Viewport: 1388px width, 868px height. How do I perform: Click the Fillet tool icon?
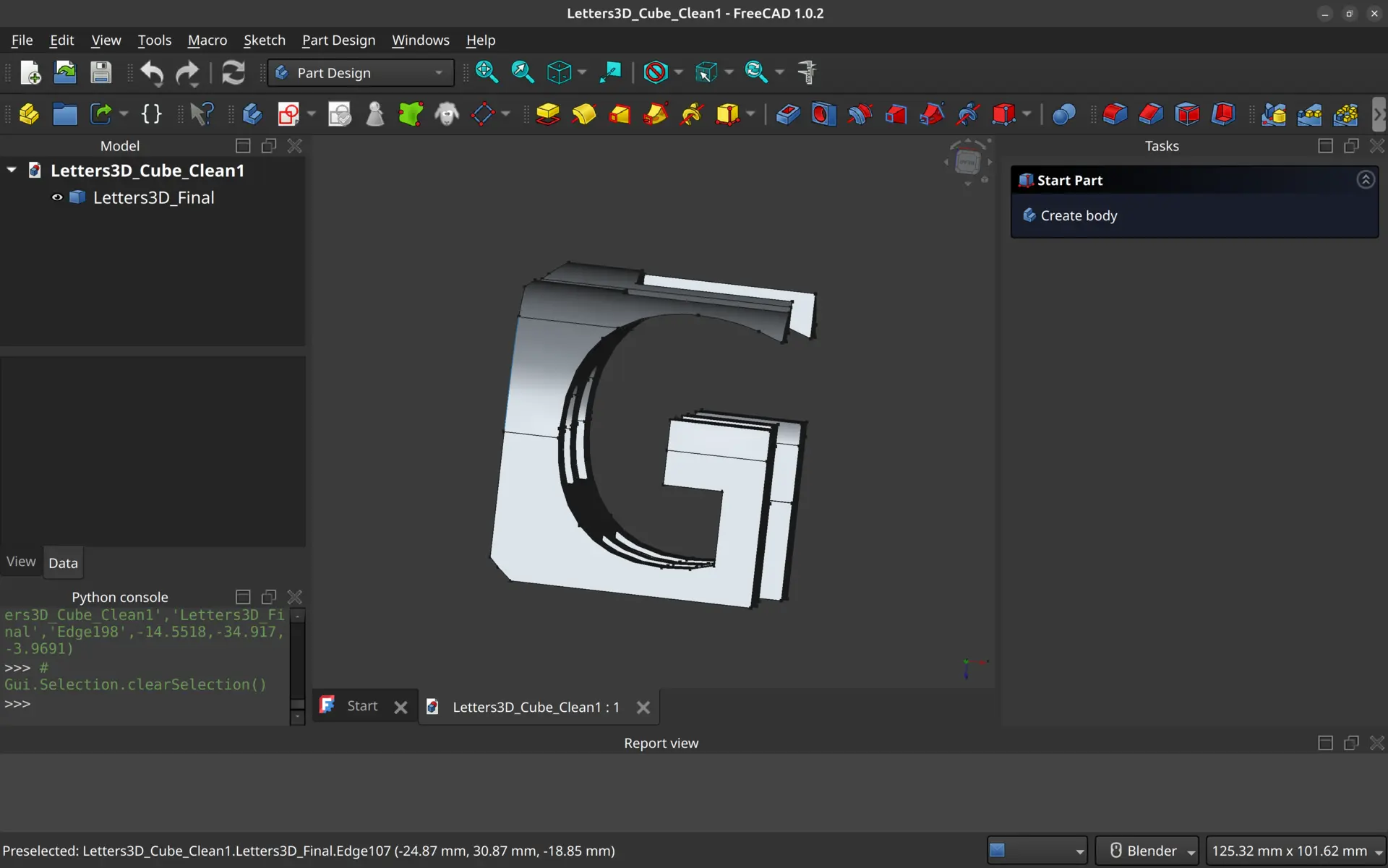(1115, 114)
